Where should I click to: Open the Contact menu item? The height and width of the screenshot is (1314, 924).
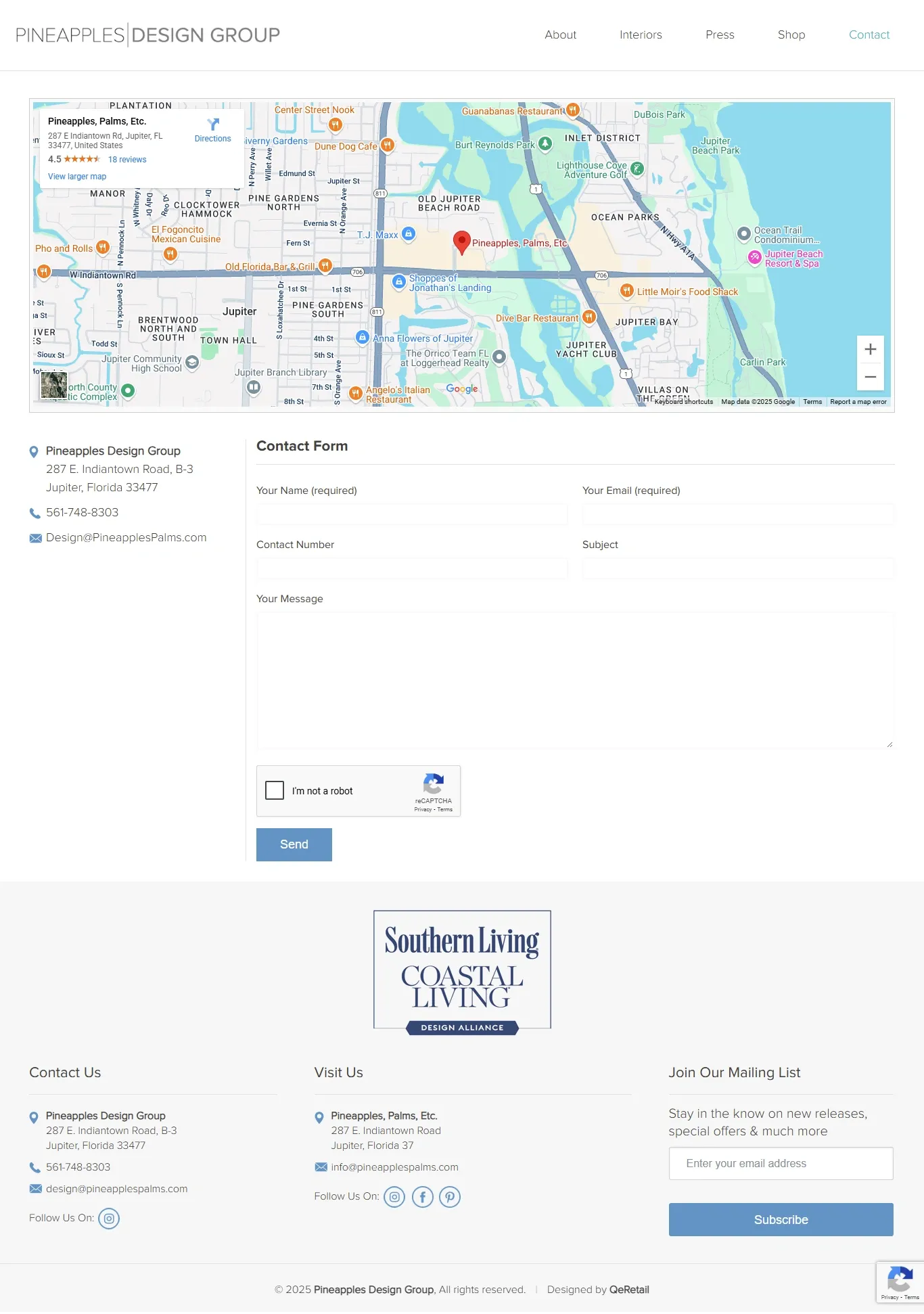point(869,35)
